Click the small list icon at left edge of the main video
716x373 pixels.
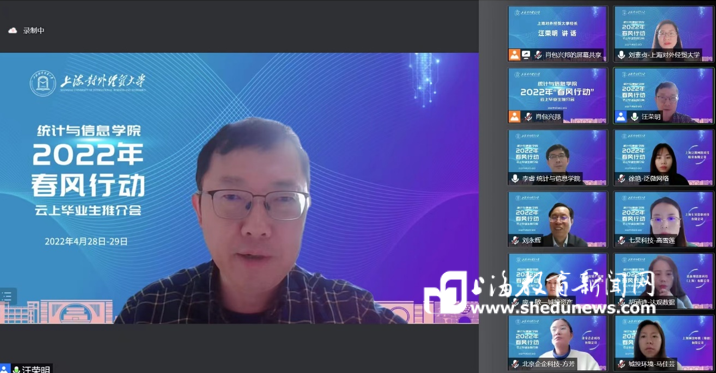pos(7,296)
